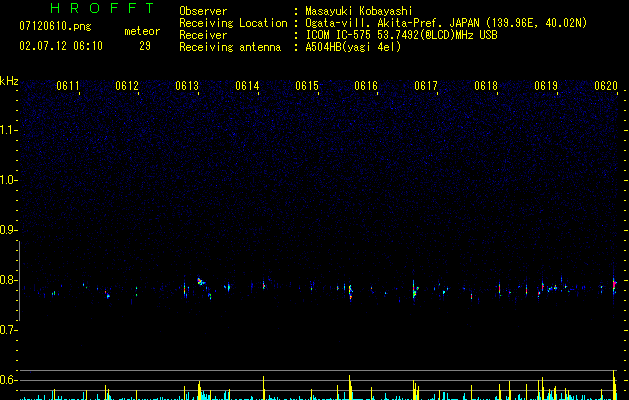This screenshot has height=400, width=629.
Task: Click the Receiver field label
Action: (203, 35)
